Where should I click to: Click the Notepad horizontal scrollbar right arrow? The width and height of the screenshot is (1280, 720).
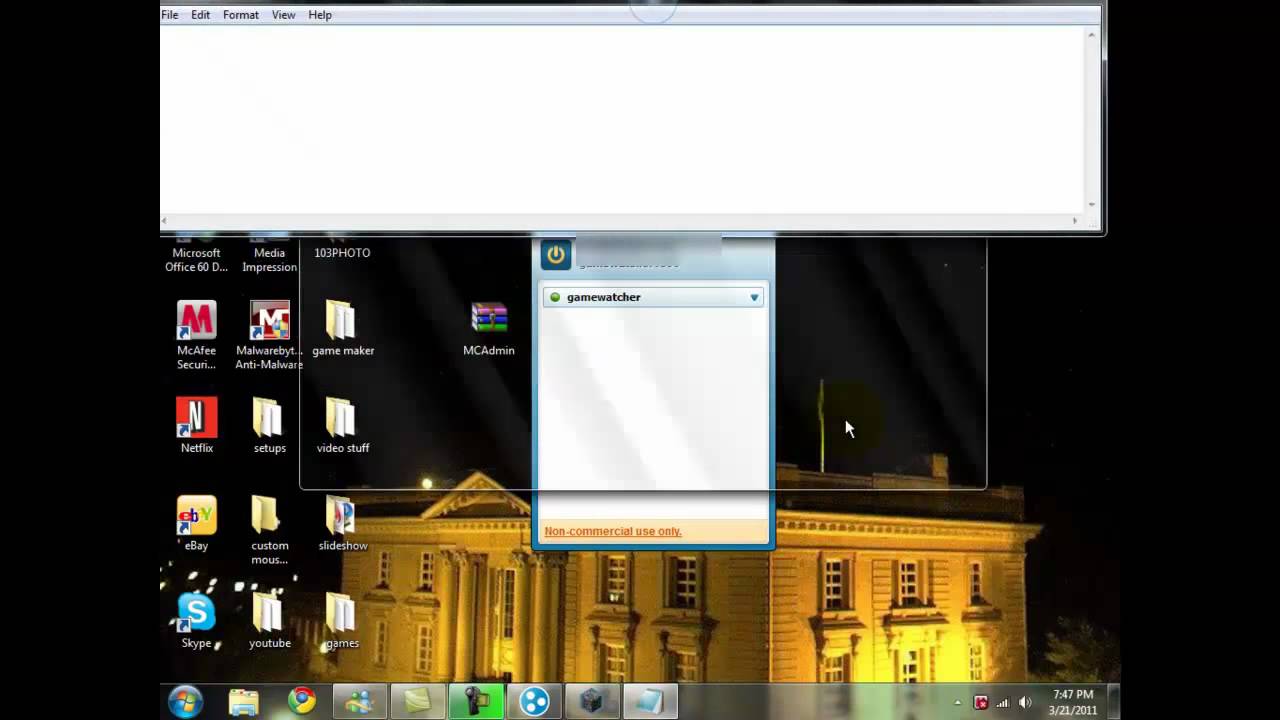click(x=1076, y=220)
